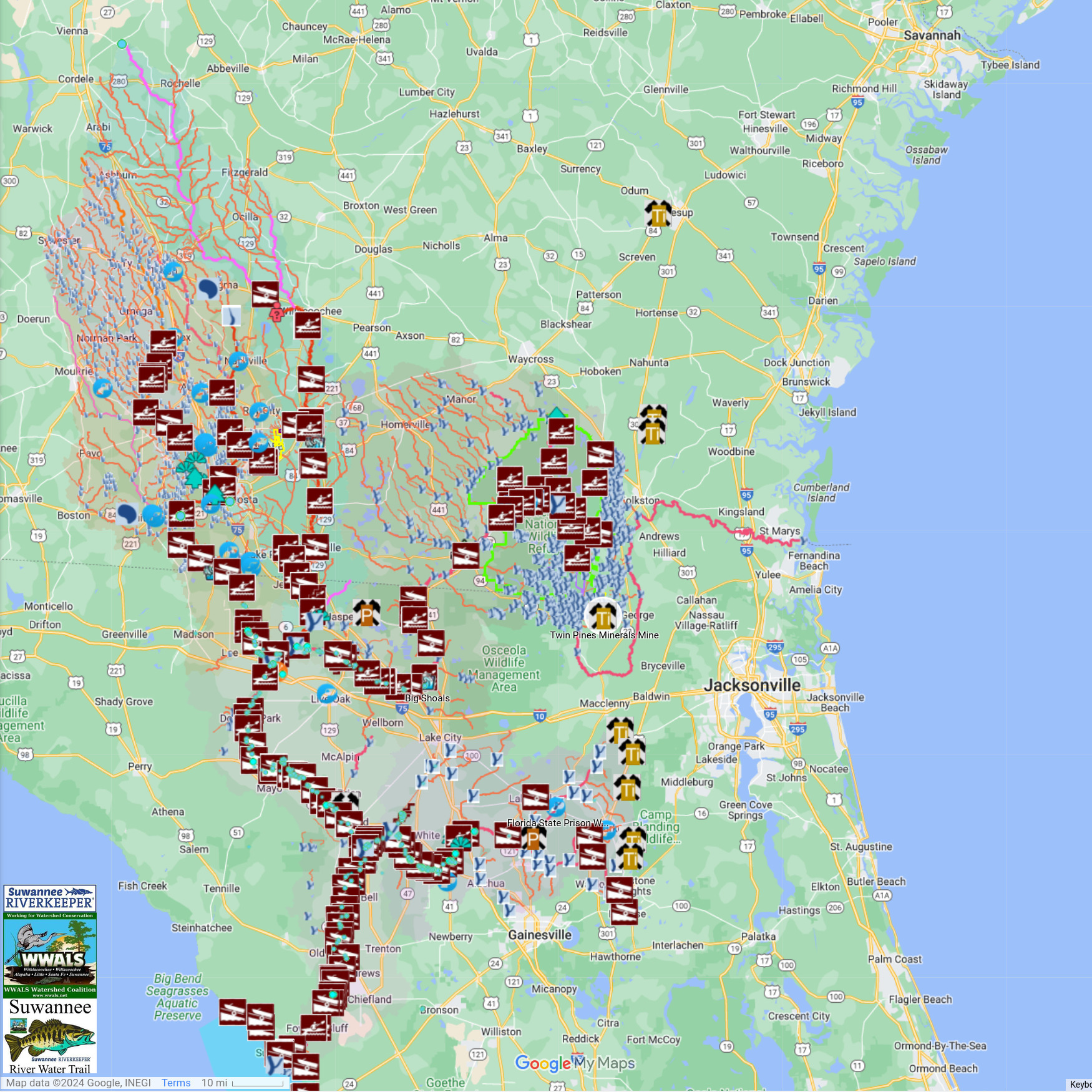Open the Ti mine marker at Jesup
The image size is (1092, 1092).
[658, 214]
